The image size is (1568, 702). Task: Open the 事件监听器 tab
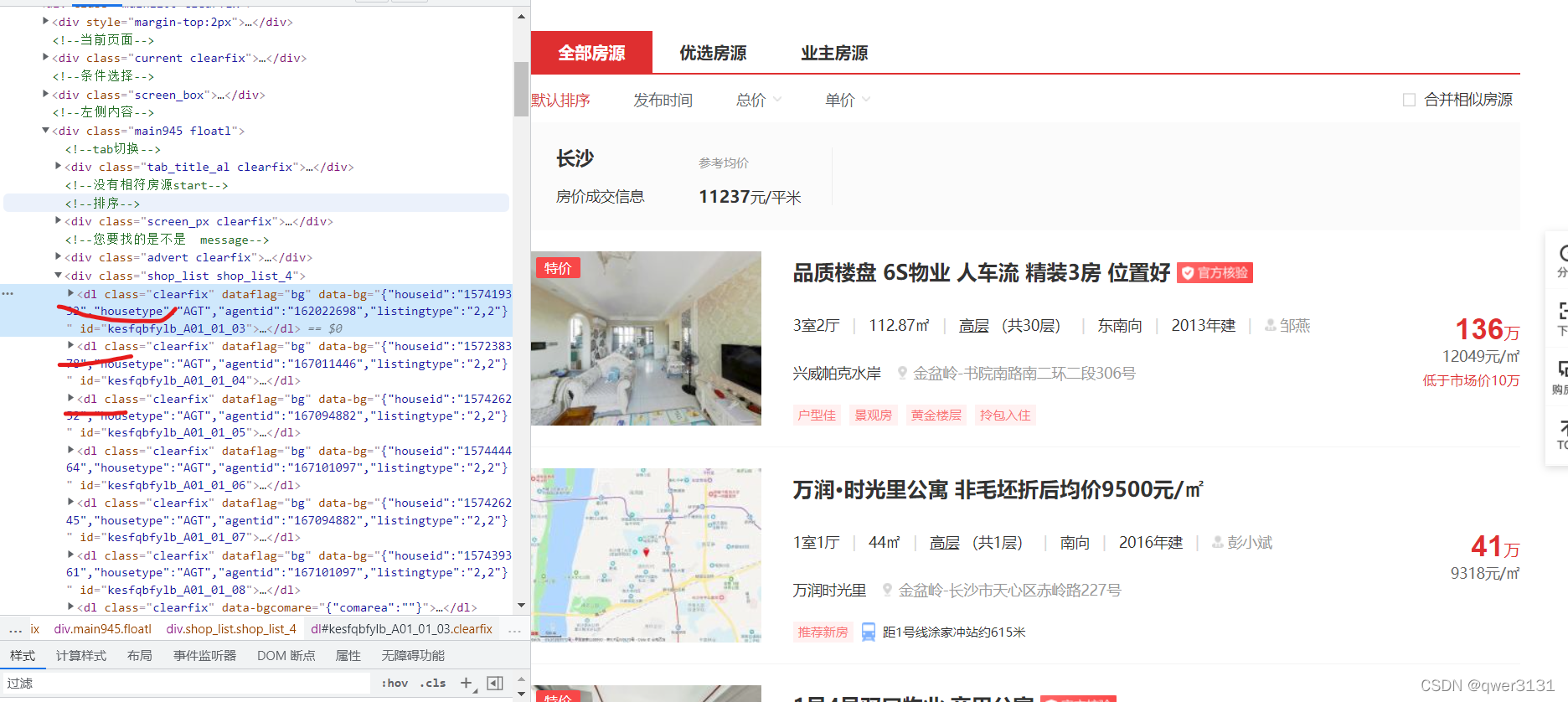(205, 655)
